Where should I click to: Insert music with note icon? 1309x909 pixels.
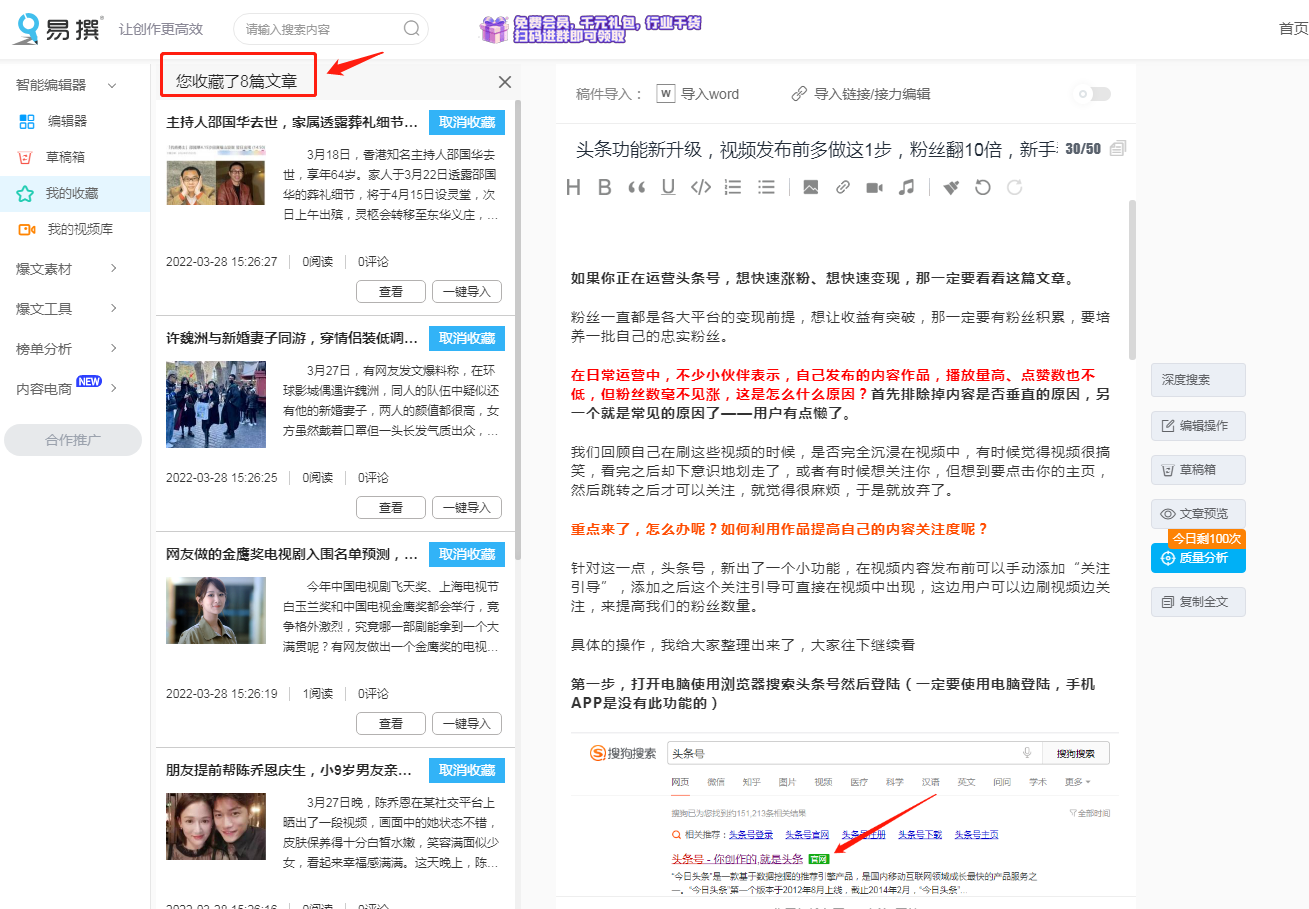click(906, 187)
